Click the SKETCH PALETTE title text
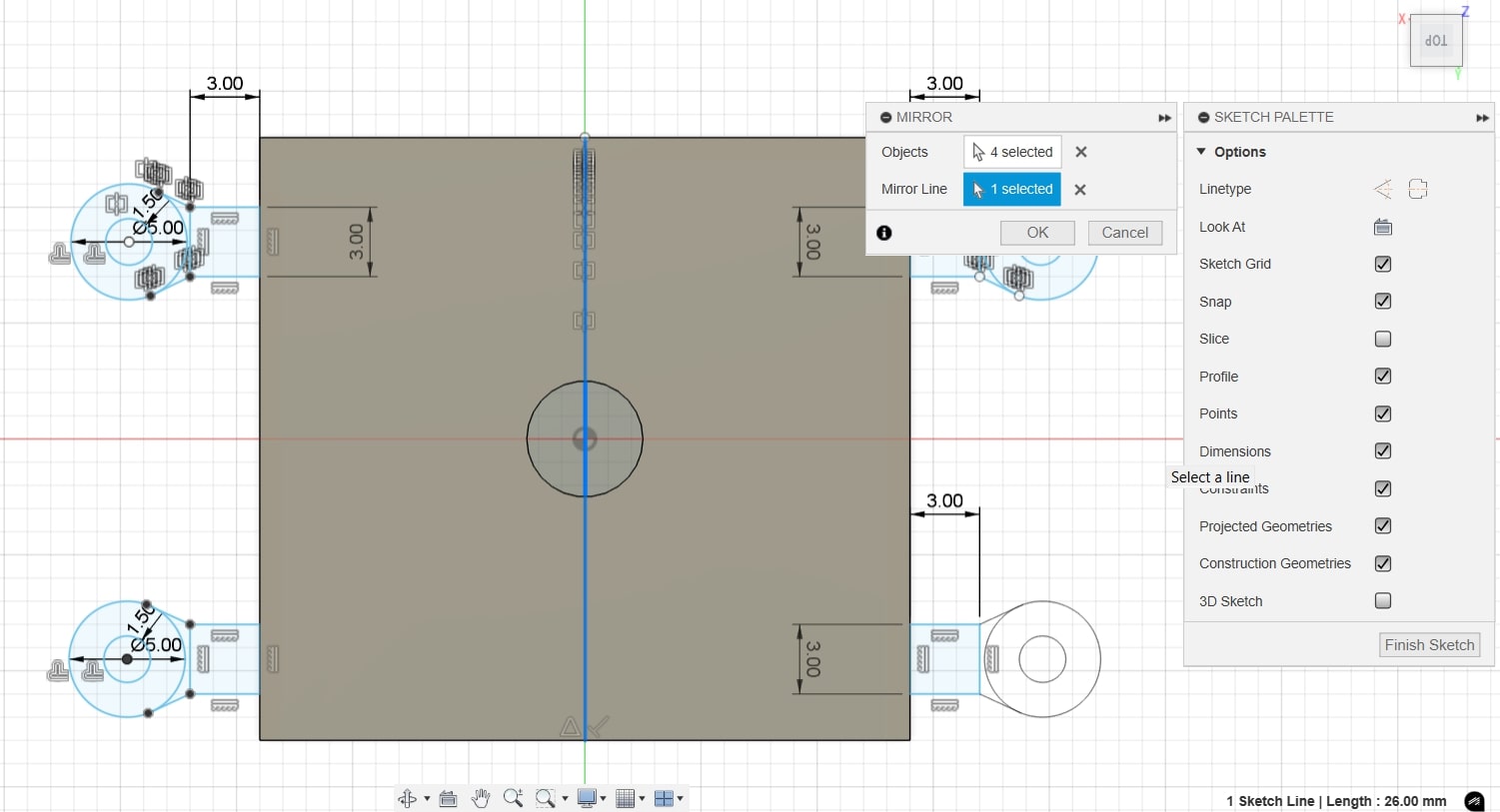1500x812 pixels. [1273, 117]
